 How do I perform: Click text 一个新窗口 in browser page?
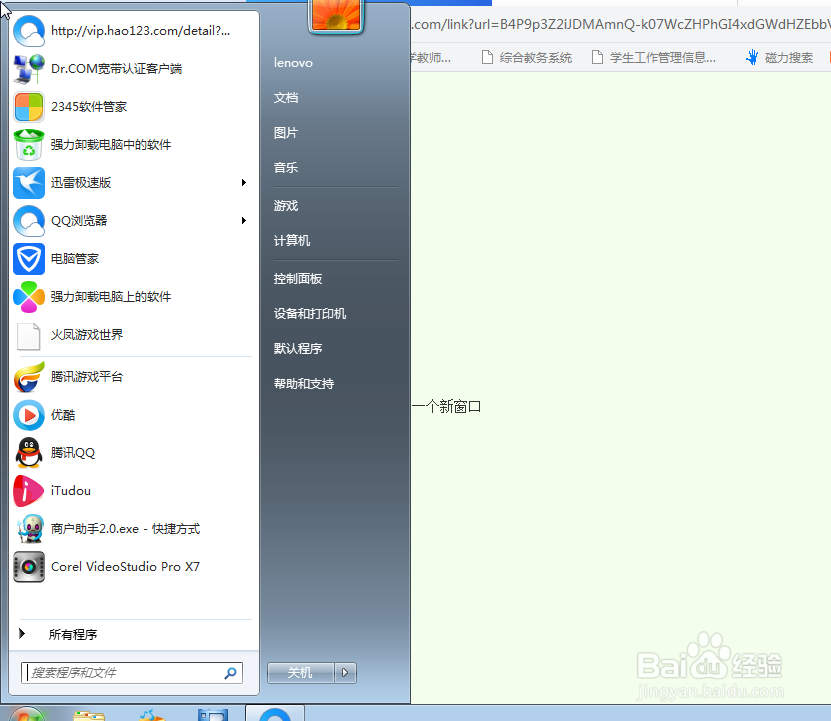tap(446, 407)
